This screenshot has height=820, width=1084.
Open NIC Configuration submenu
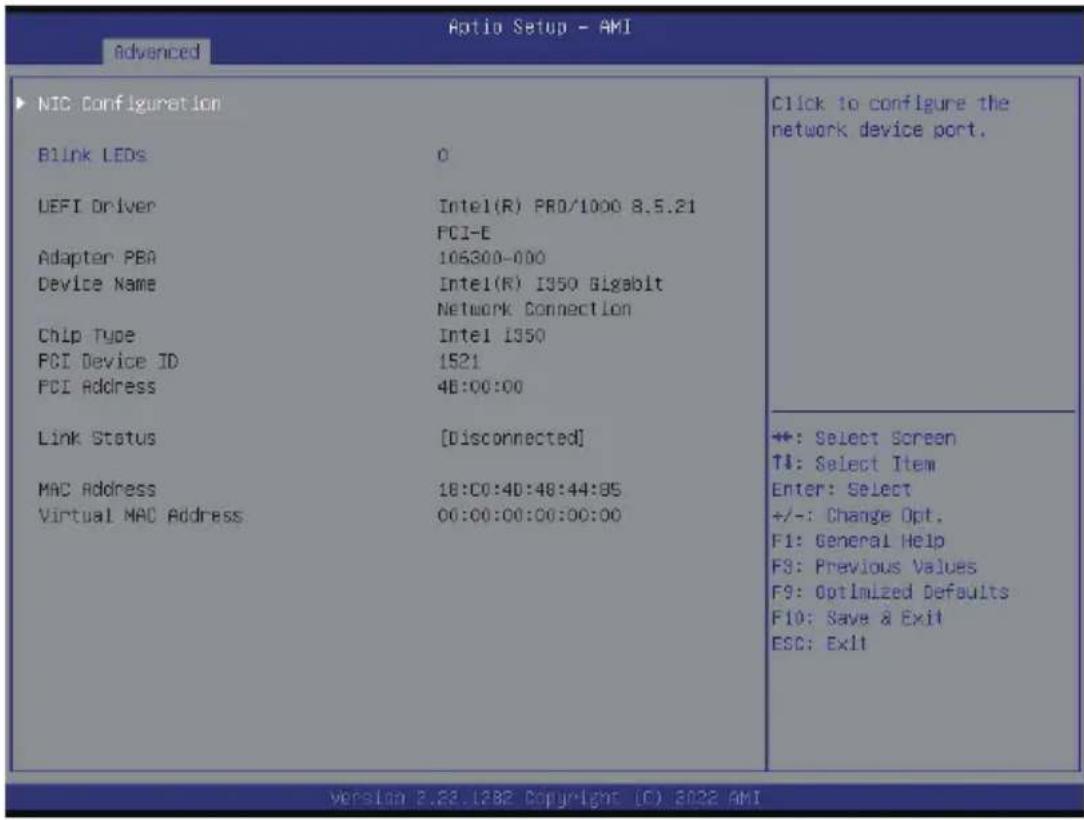pos(129,104)
